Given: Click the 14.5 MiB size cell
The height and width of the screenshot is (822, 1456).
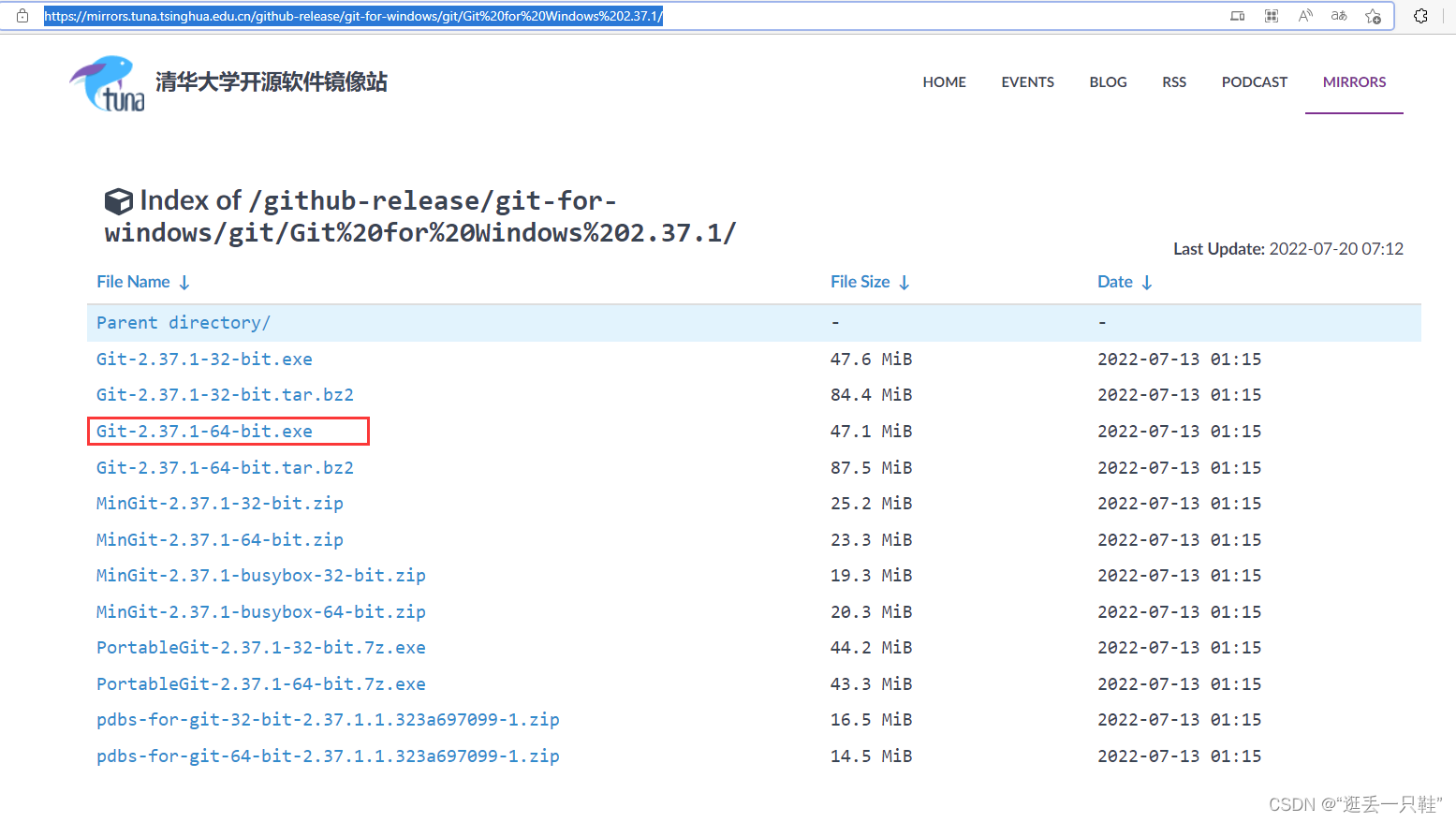Looking at the screenshot, I should point(871,756).
